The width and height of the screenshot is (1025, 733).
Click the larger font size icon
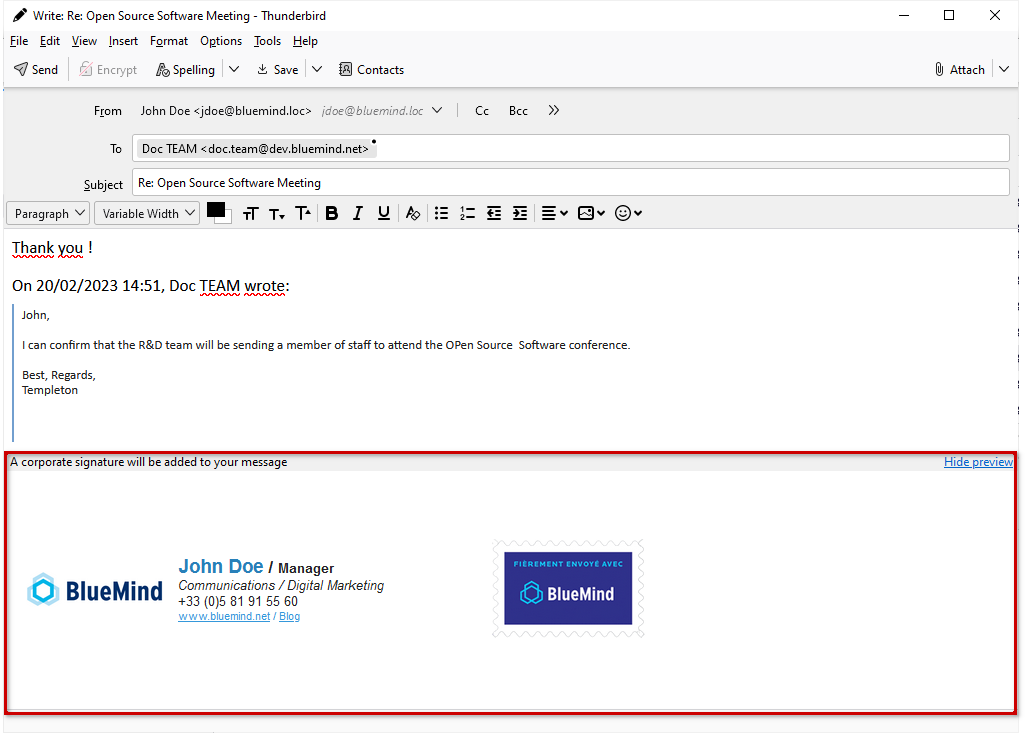pos(302,213)
